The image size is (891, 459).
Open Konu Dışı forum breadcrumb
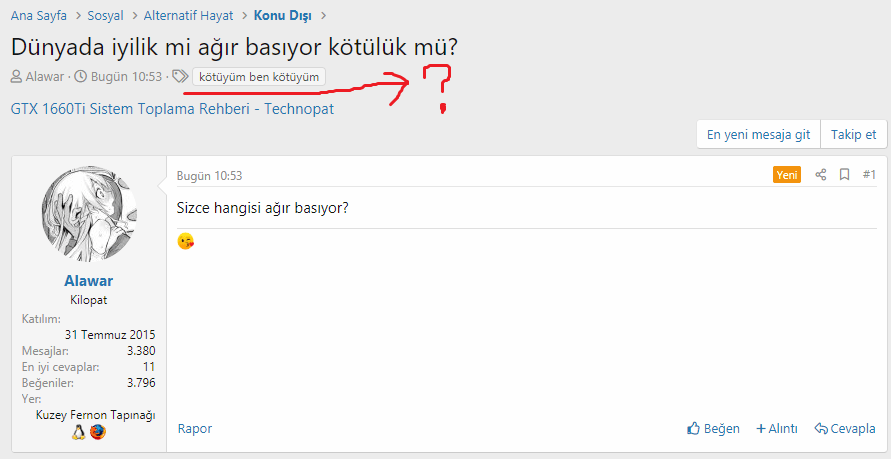click(x=282, y=15)
